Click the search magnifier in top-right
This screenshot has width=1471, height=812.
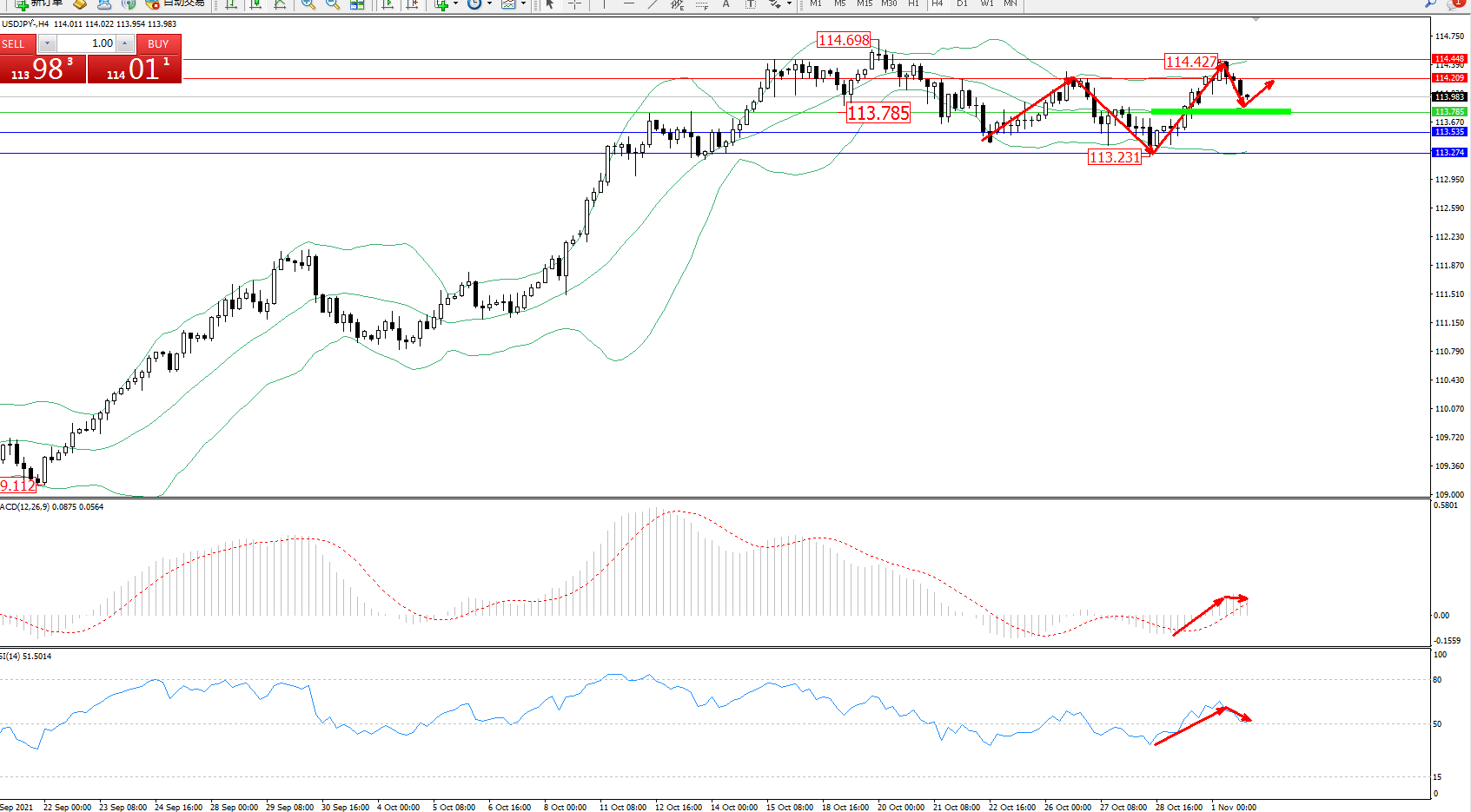tap(1430, 4)
